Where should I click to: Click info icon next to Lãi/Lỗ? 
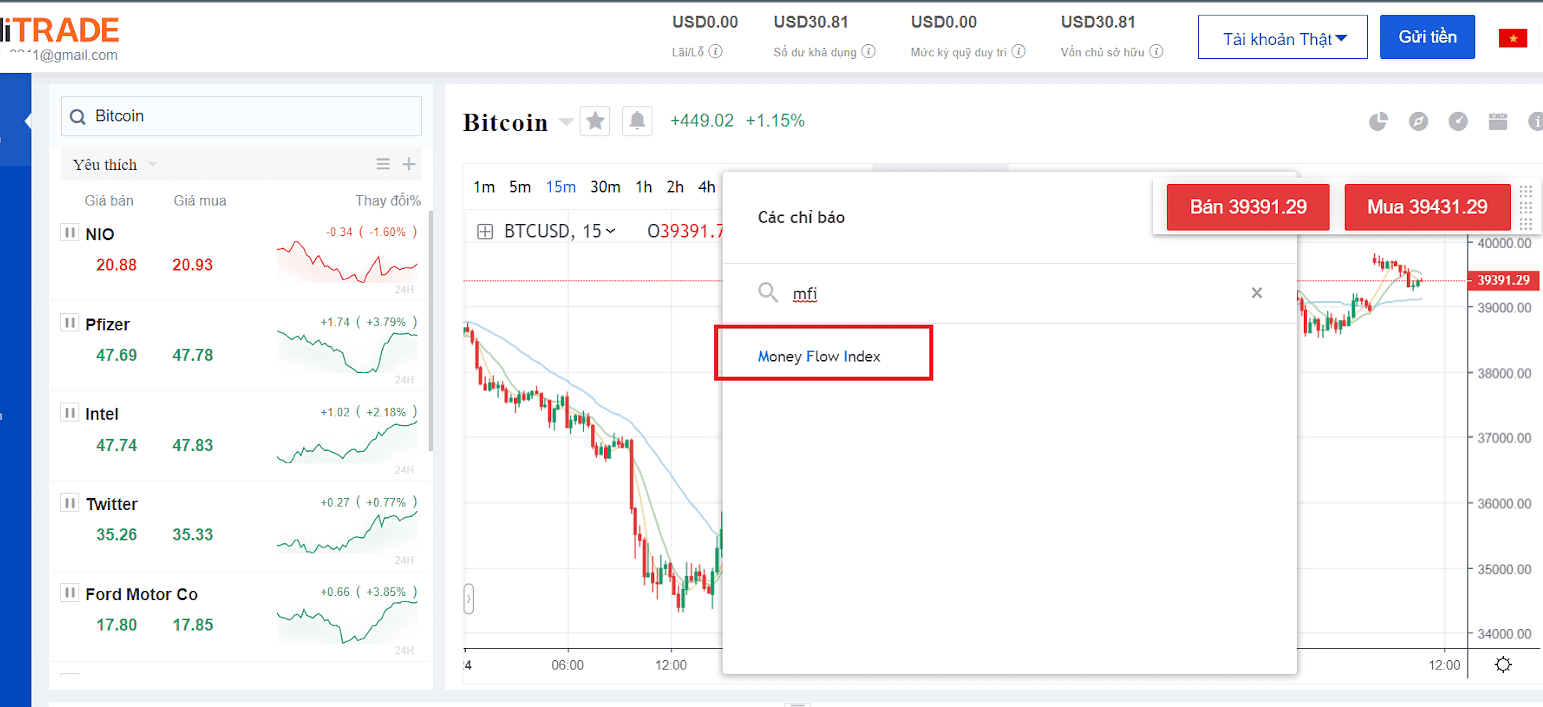click(x=716, y=51)
